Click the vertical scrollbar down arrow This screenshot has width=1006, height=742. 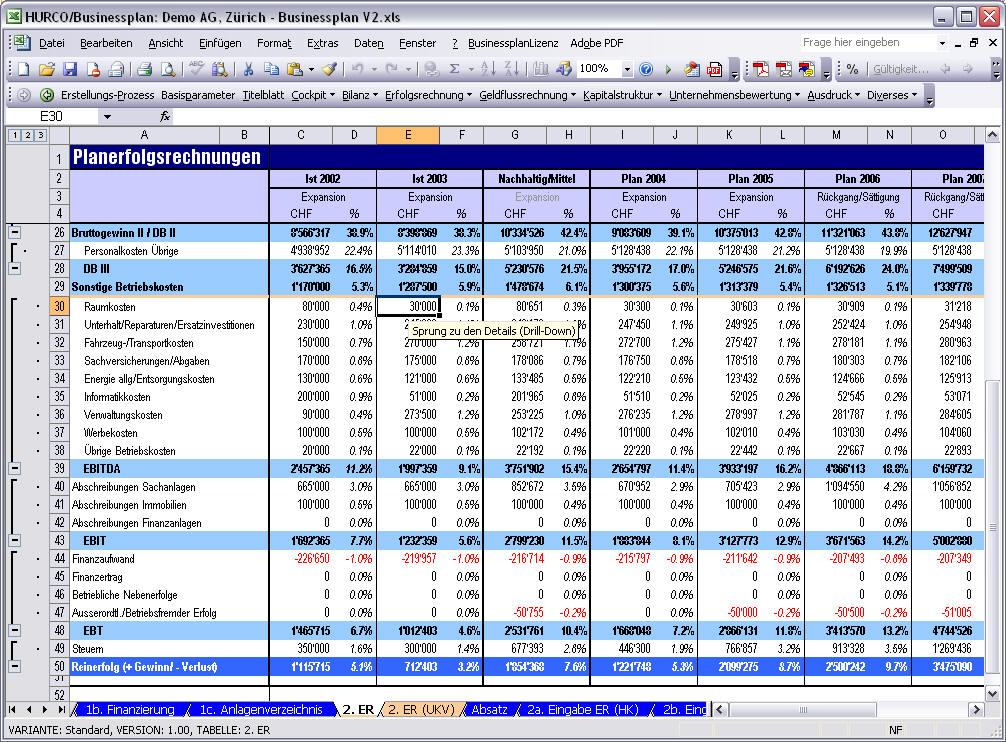tap(992, 693)
